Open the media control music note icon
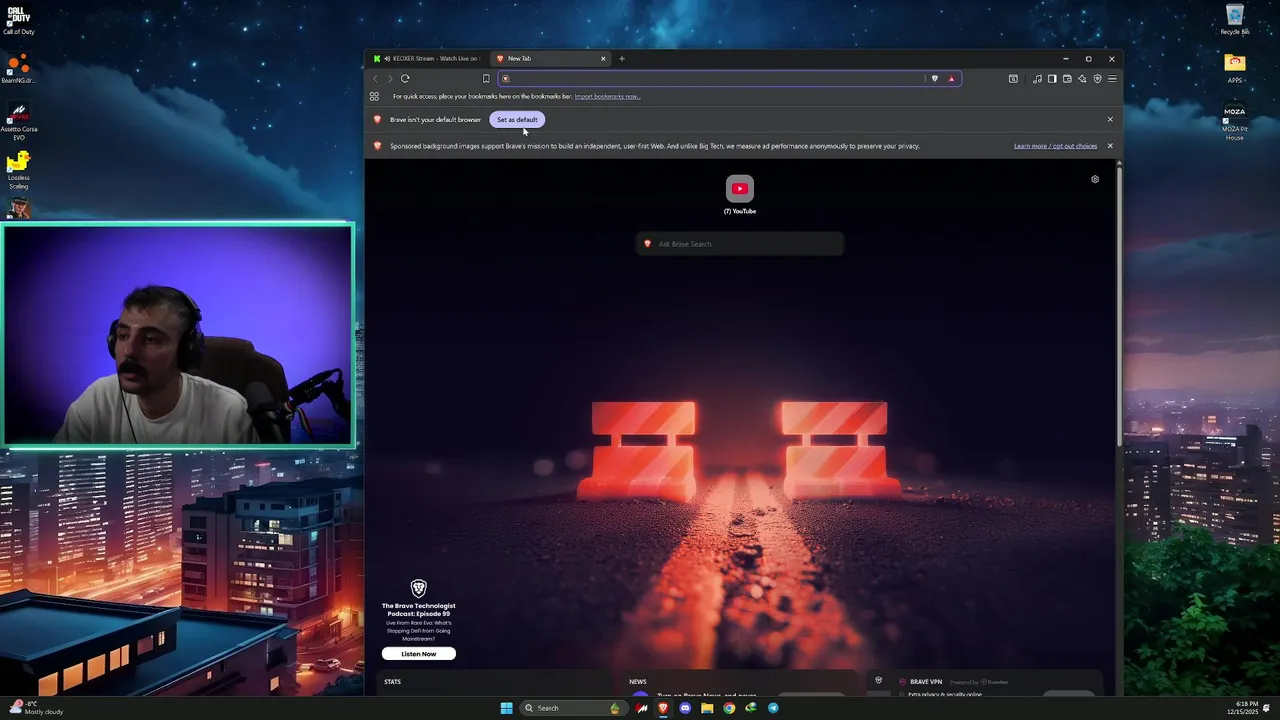Image resolution: width=1280 pixels, height=720 pixels. pyautogui.click(x=1037, y=79)
